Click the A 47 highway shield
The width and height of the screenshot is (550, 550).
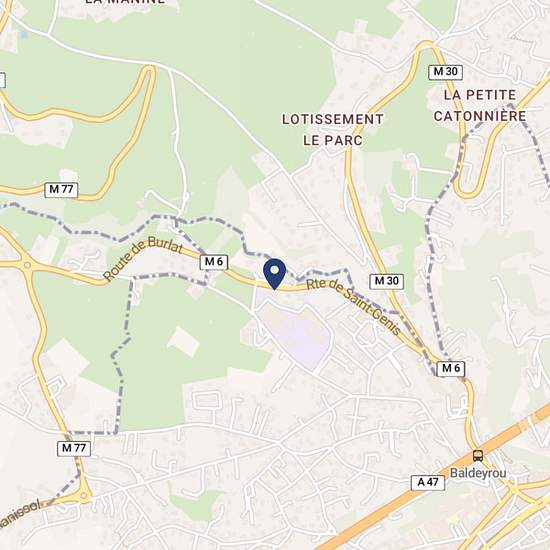[x=428, y=483]
